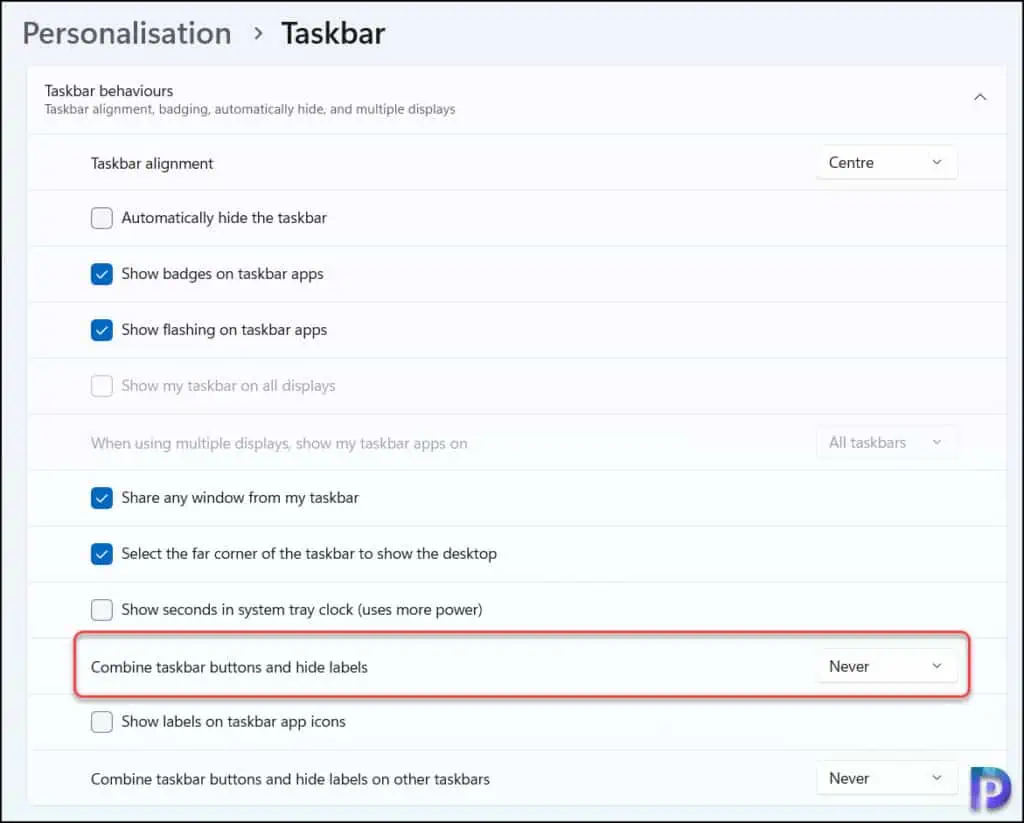
Task: Enable Show seconds in system tray clock
Action: pyautogui.click(x=102, y=610)
